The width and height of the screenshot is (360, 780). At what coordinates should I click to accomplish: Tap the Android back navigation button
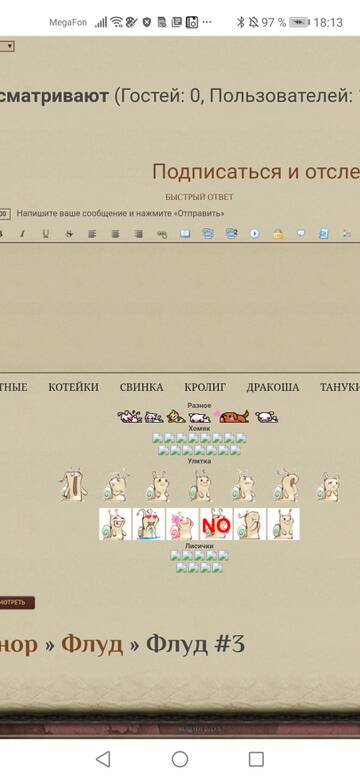103,759
